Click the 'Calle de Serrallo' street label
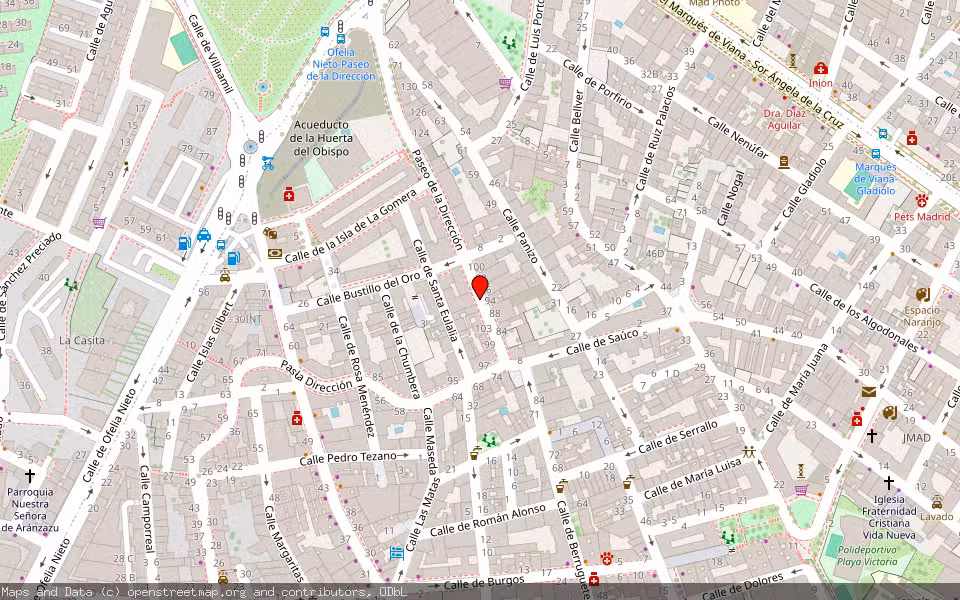Screen dimensions: 960x600 point(678,437)
